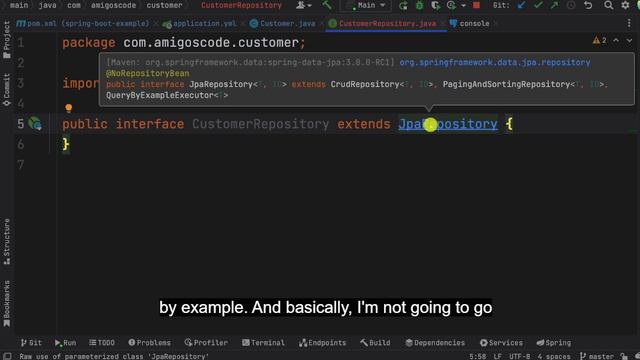Viewport: 640px width, 360px height.
Task: Open the Endpoints tool window
Action: tap(322, 342)
